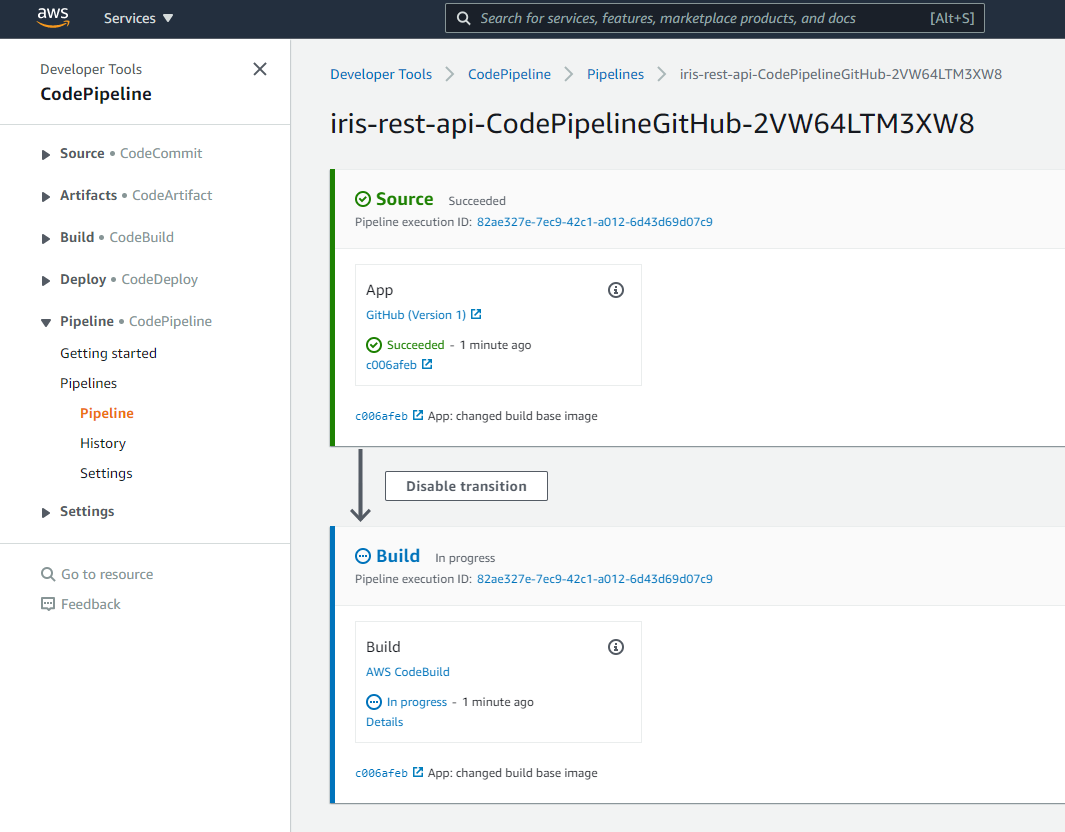Click the Feedback comment icon
The image size is (1065, 832).
(48, 605)
